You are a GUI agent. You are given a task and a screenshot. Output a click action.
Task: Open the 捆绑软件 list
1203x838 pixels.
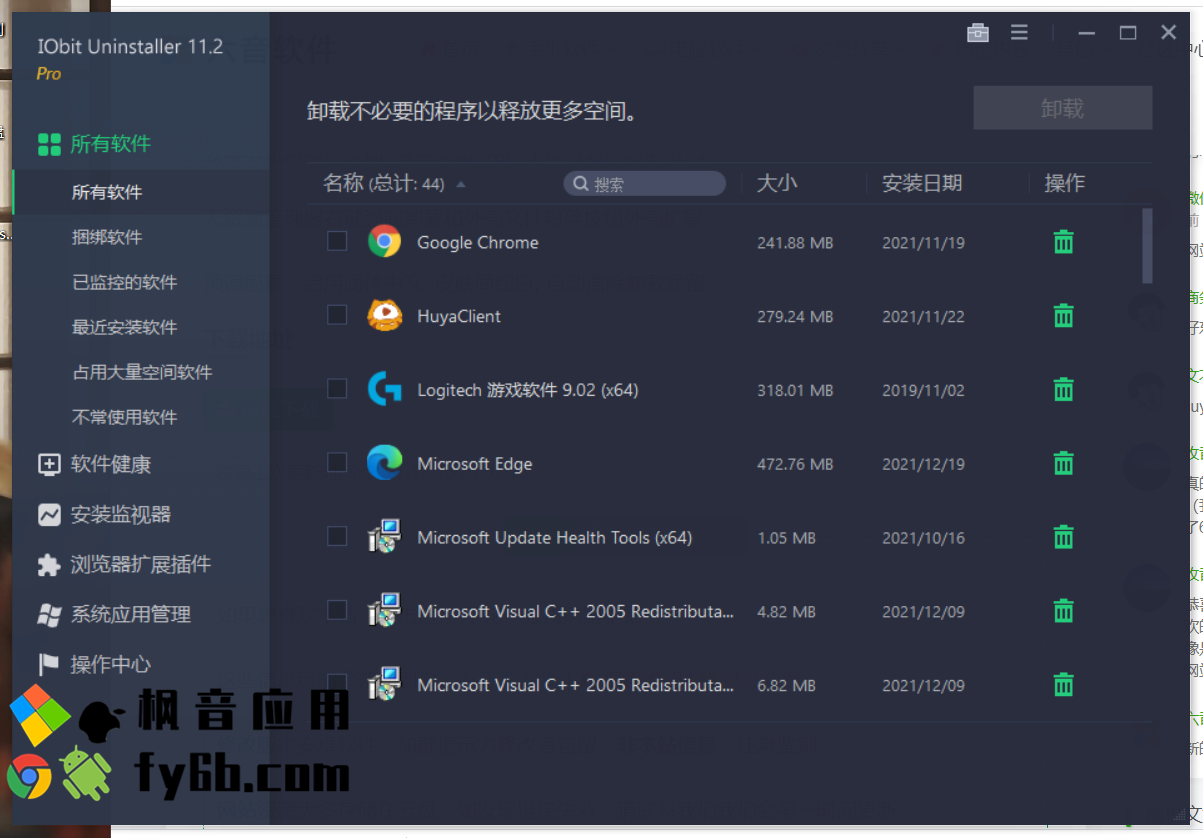click(107, 237)
